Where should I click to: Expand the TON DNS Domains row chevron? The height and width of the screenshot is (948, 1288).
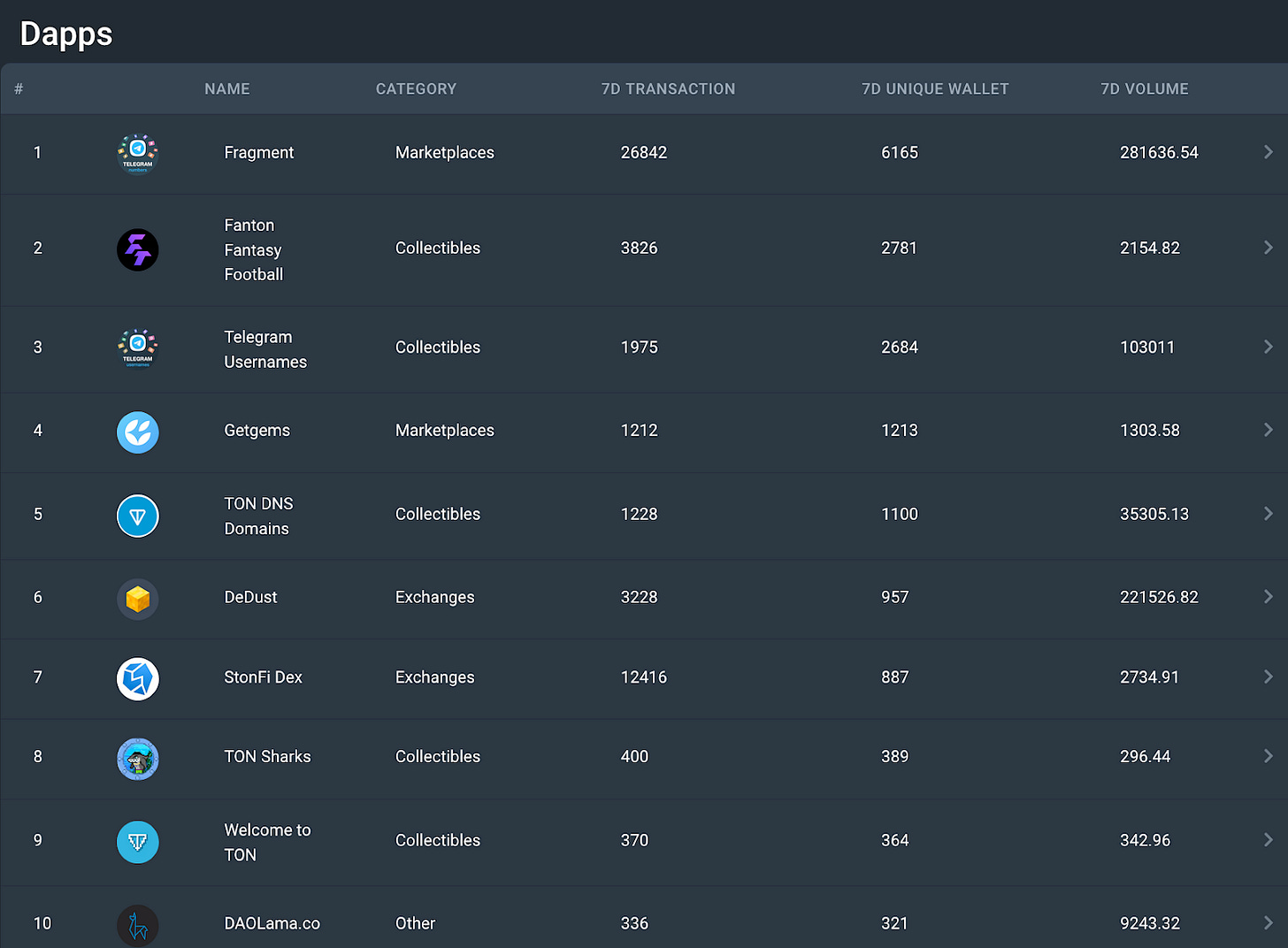tap(1269, 514)
